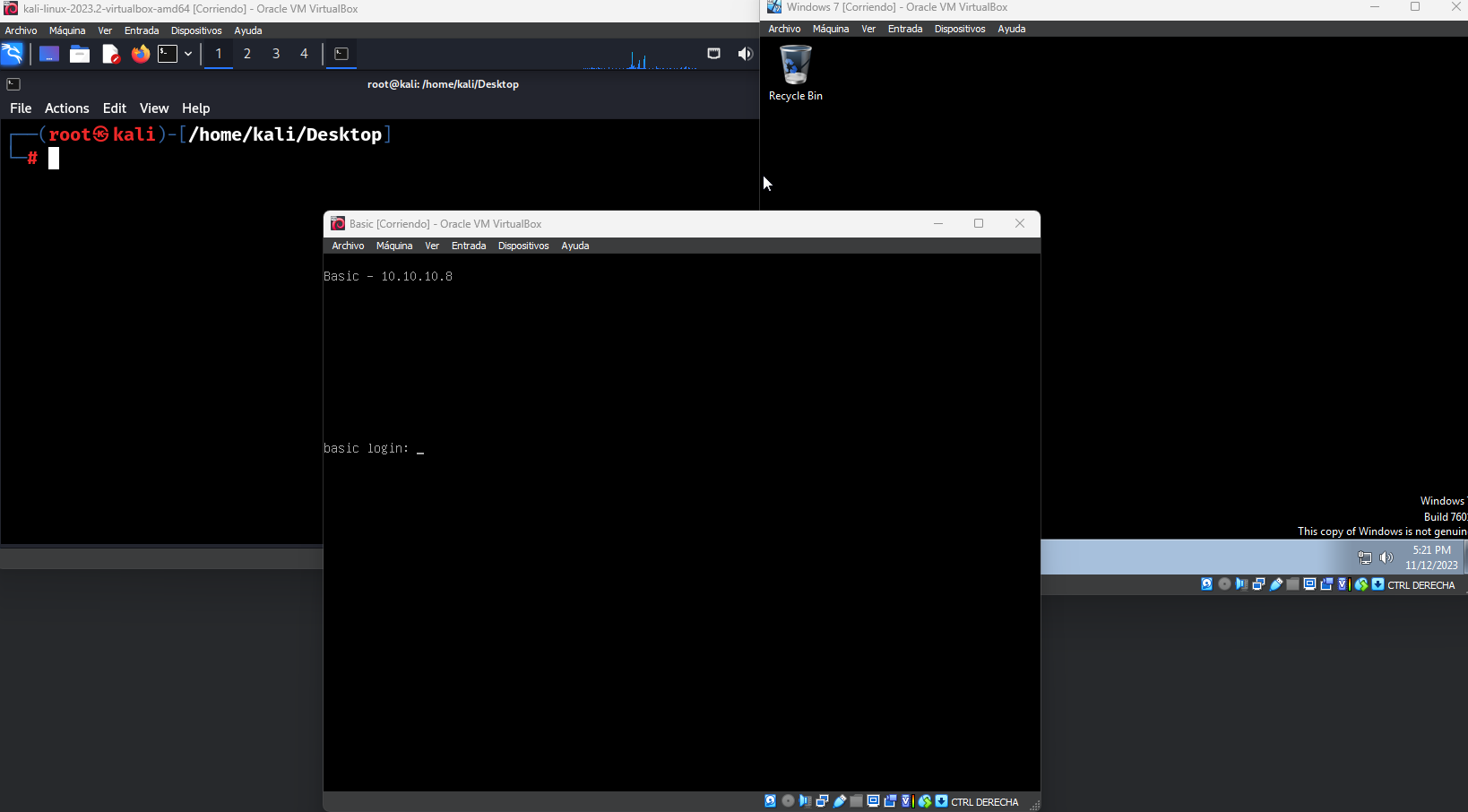Switch to Kali workspace 1
Image resolution: width=1468 pixels, height=812 pixels.
219,54
